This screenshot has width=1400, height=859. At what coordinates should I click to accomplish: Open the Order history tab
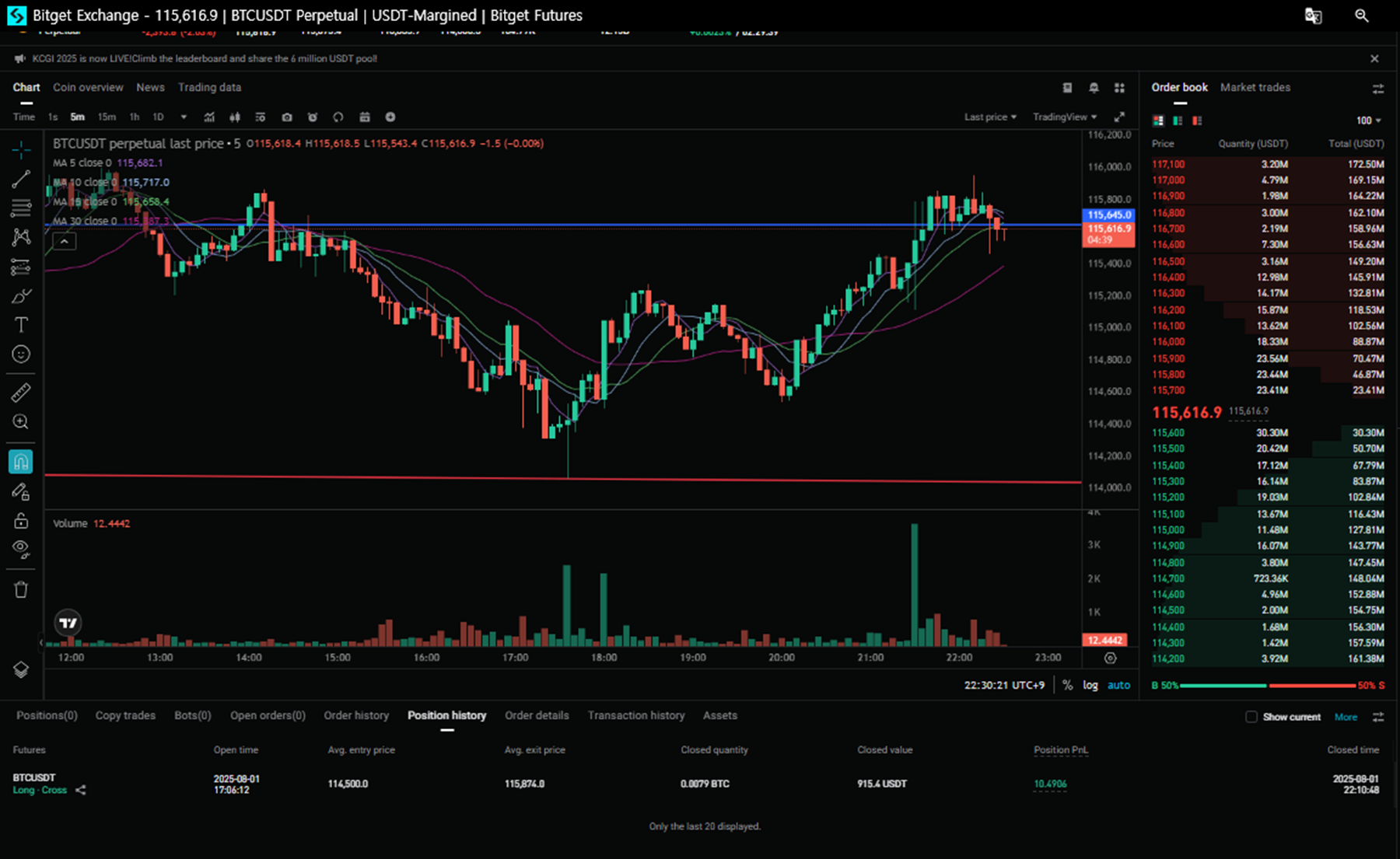[356, 716]
